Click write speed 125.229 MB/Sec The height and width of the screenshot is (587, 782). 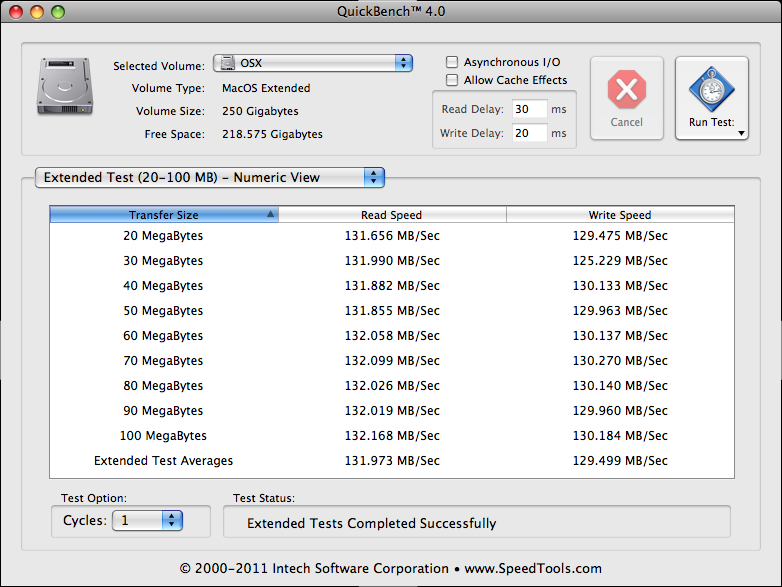(620, 260)
